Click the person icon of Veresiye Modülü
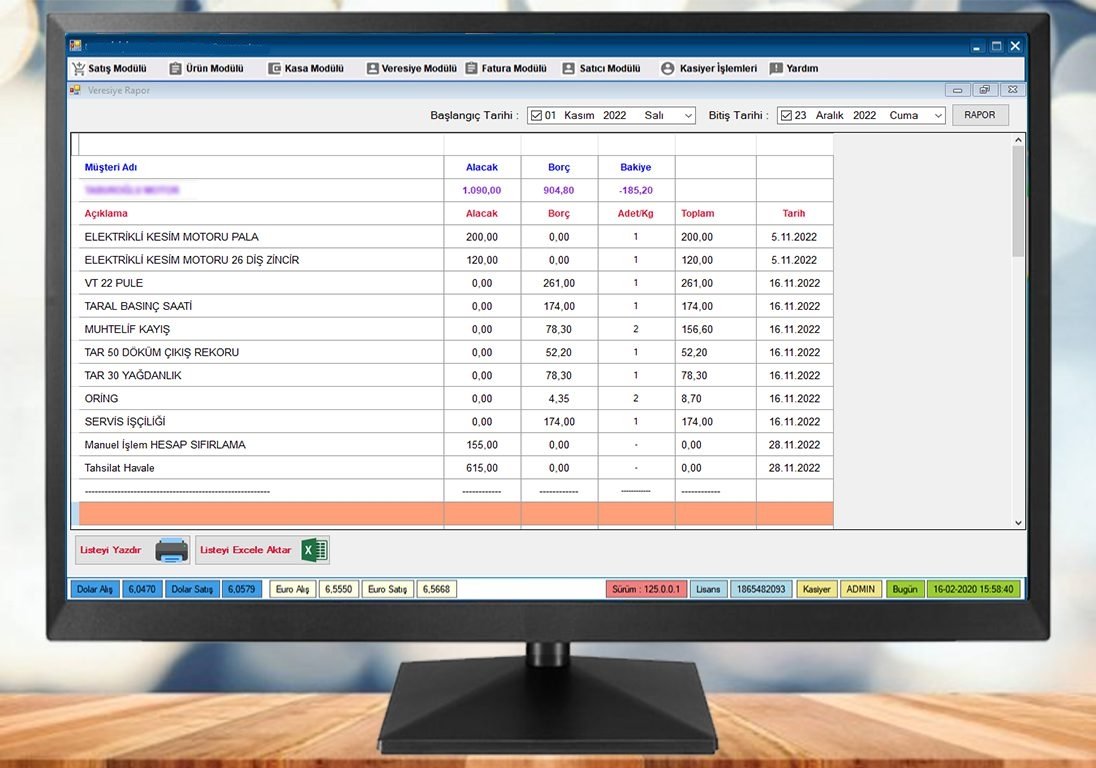 tap(373, 68)
